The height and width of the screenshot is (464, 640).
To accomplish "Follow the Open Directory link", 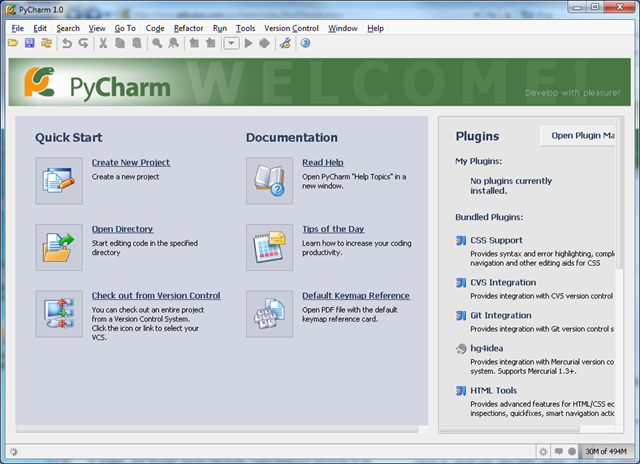I will click(122, 229).
